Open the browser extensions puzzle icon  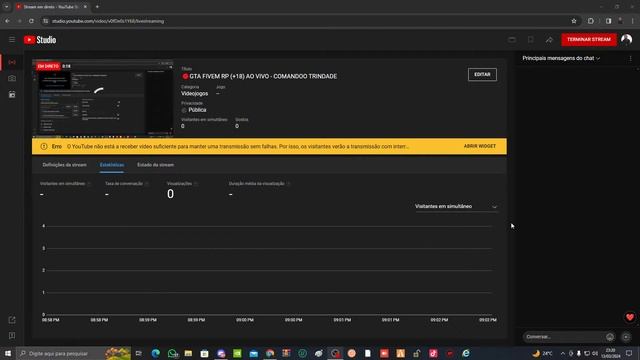point(591,21)
